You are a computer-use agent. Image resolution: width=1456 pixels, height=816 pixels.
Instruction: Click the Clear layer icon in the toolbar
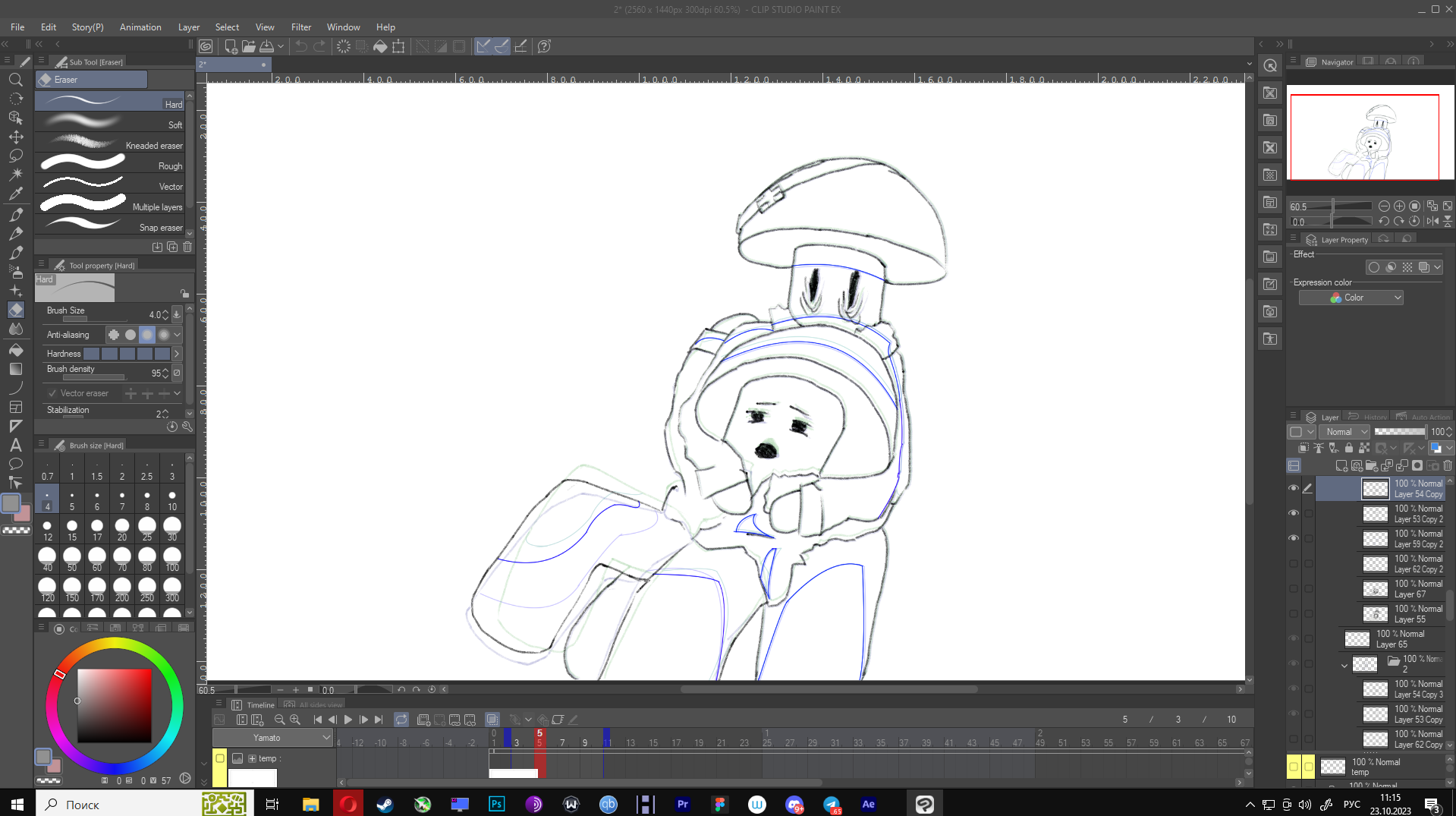(344, 46)
